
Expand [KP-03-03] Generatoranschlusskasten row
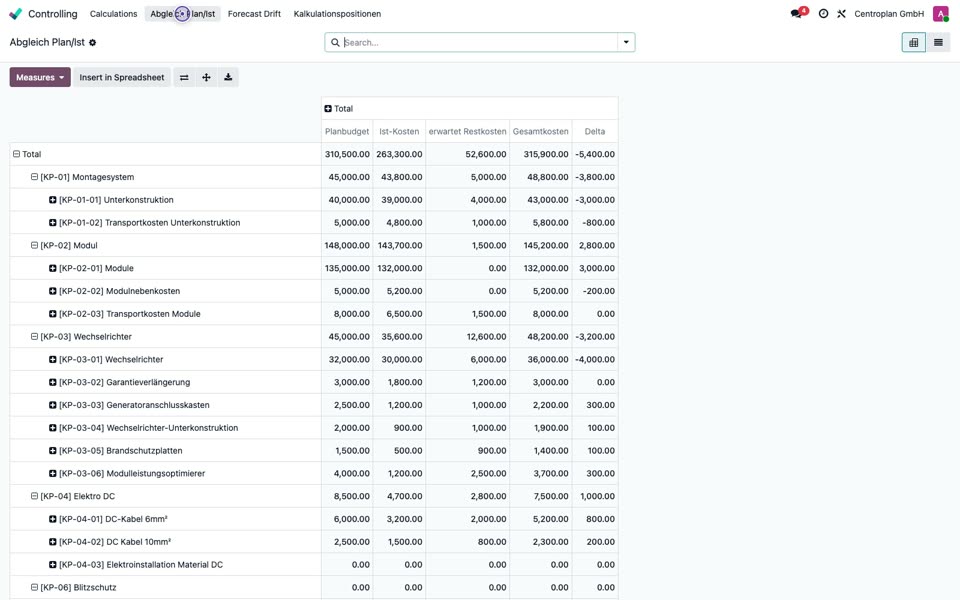[x=165, y=405]
